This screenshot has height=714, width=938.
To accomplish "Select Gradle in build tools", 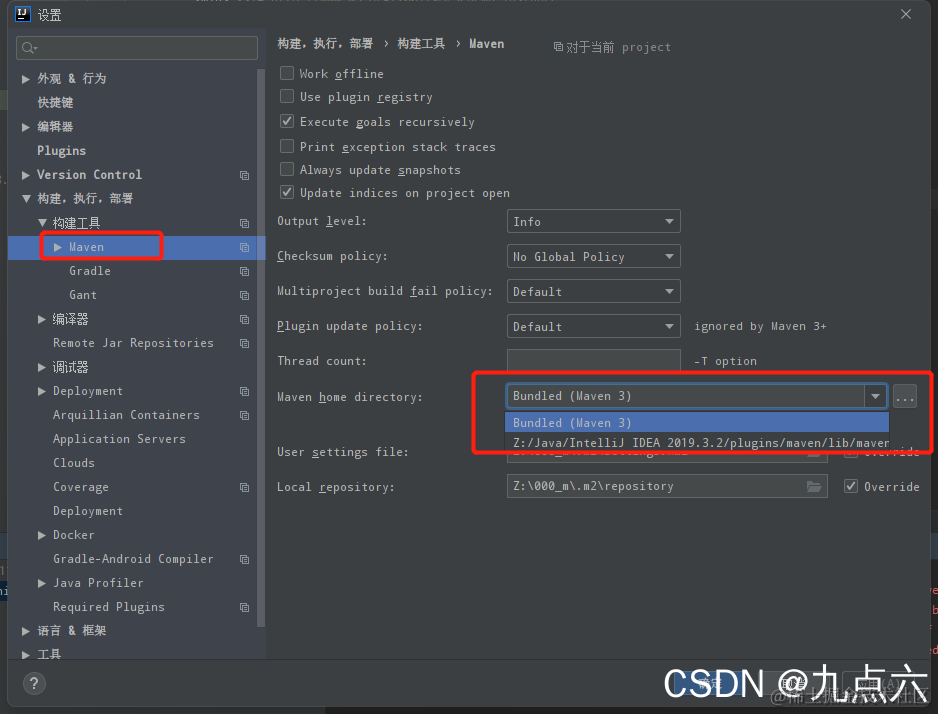I will [90, 271].
